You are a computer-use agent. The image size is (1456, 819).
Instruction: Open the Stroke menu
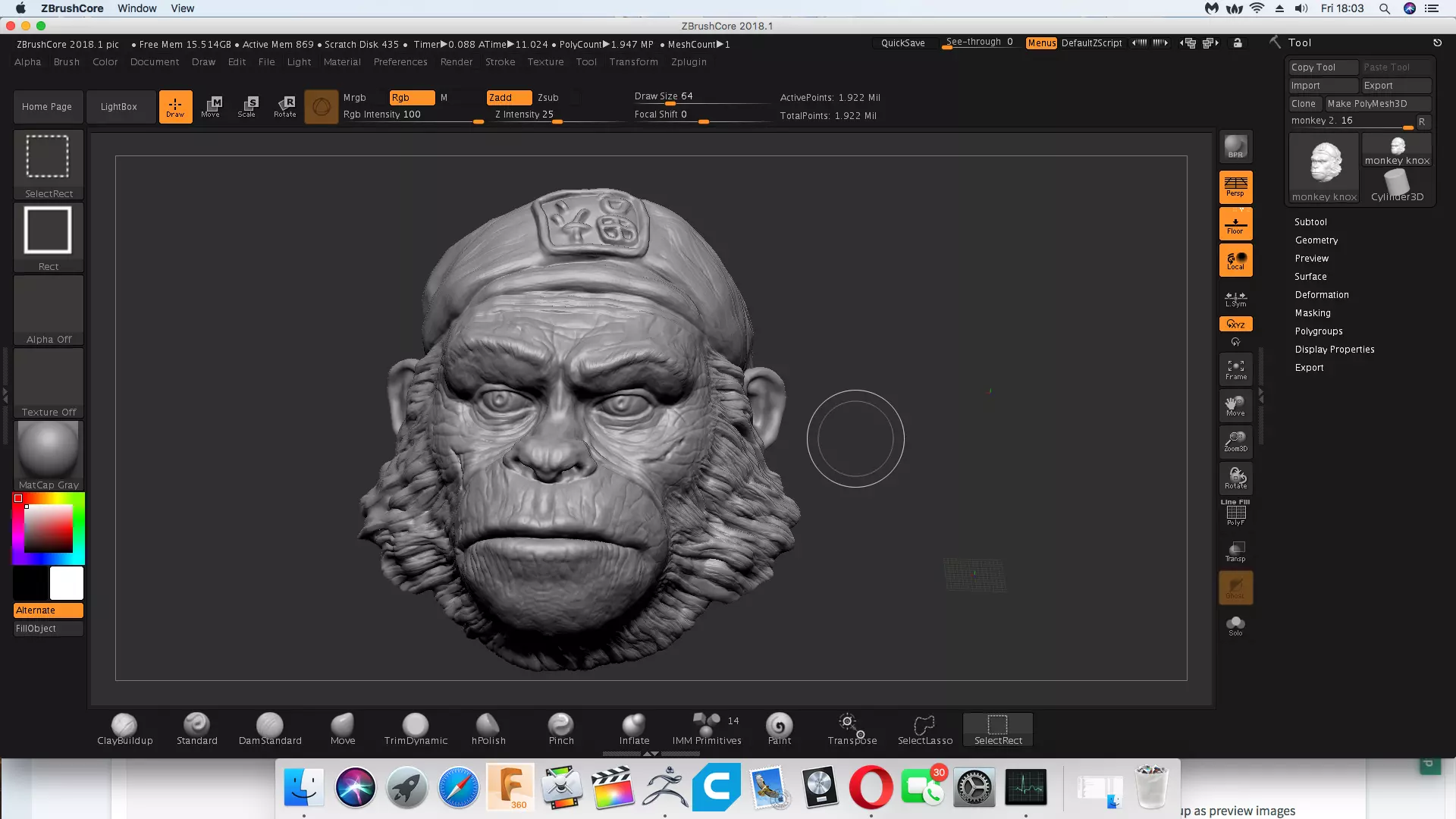[x=500, y=62]
